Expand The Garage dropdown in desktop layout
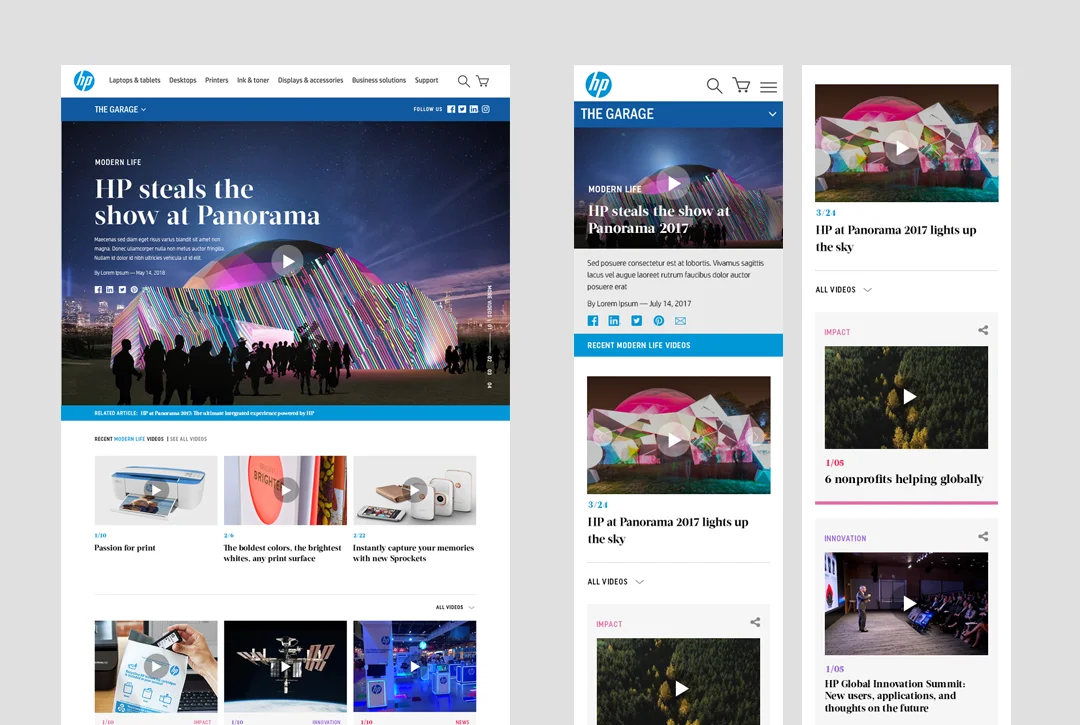1080x725 pixels. coord(120,109)
